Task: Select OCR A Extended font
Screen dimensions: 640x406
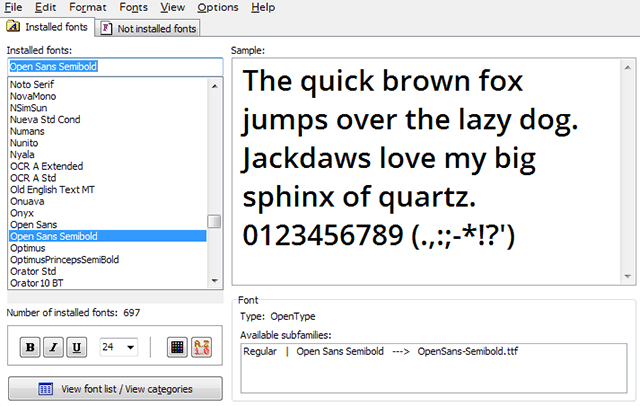Action: tap(108, 166)
